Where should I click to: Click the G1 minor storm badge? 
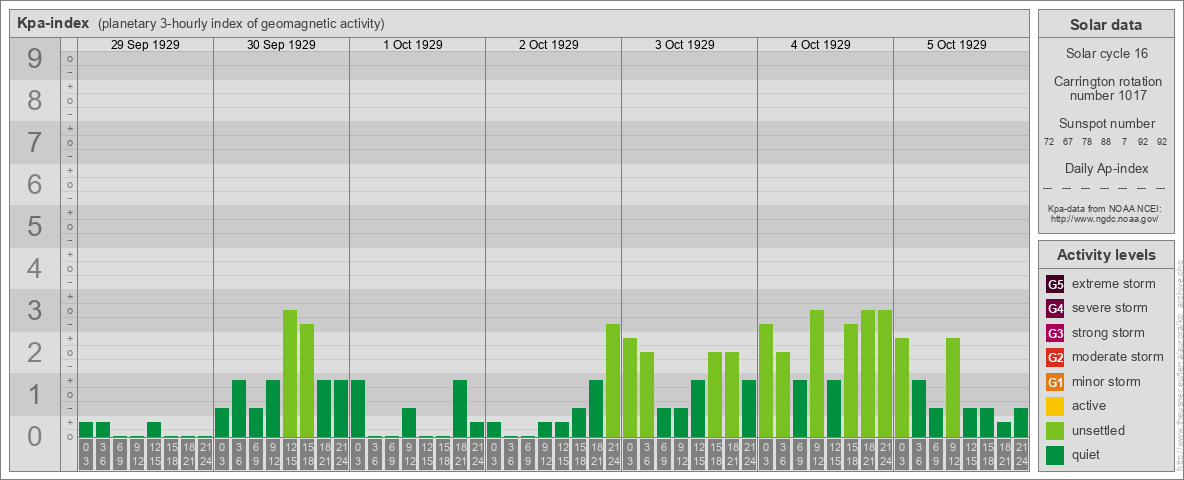[x=1055, y=382]
